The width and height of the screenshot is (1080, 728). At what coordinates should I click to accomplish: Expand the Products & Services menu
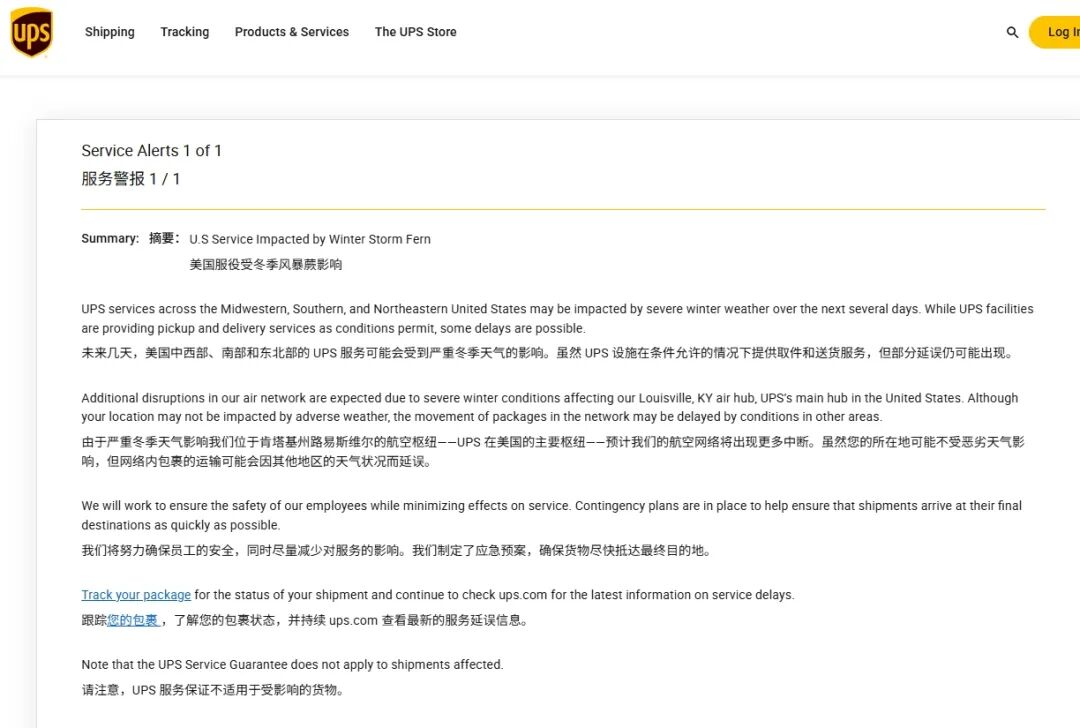(x=291, y=32)
